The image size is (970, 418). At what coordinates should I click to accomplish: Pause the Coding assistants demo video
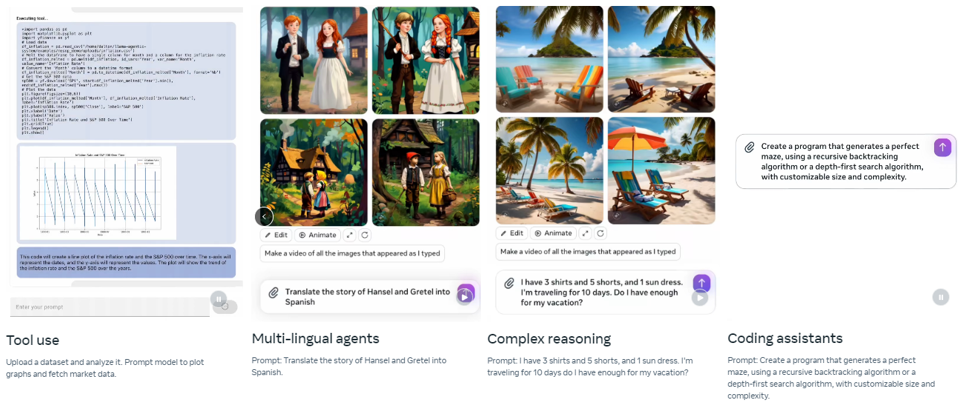point(940,297)
